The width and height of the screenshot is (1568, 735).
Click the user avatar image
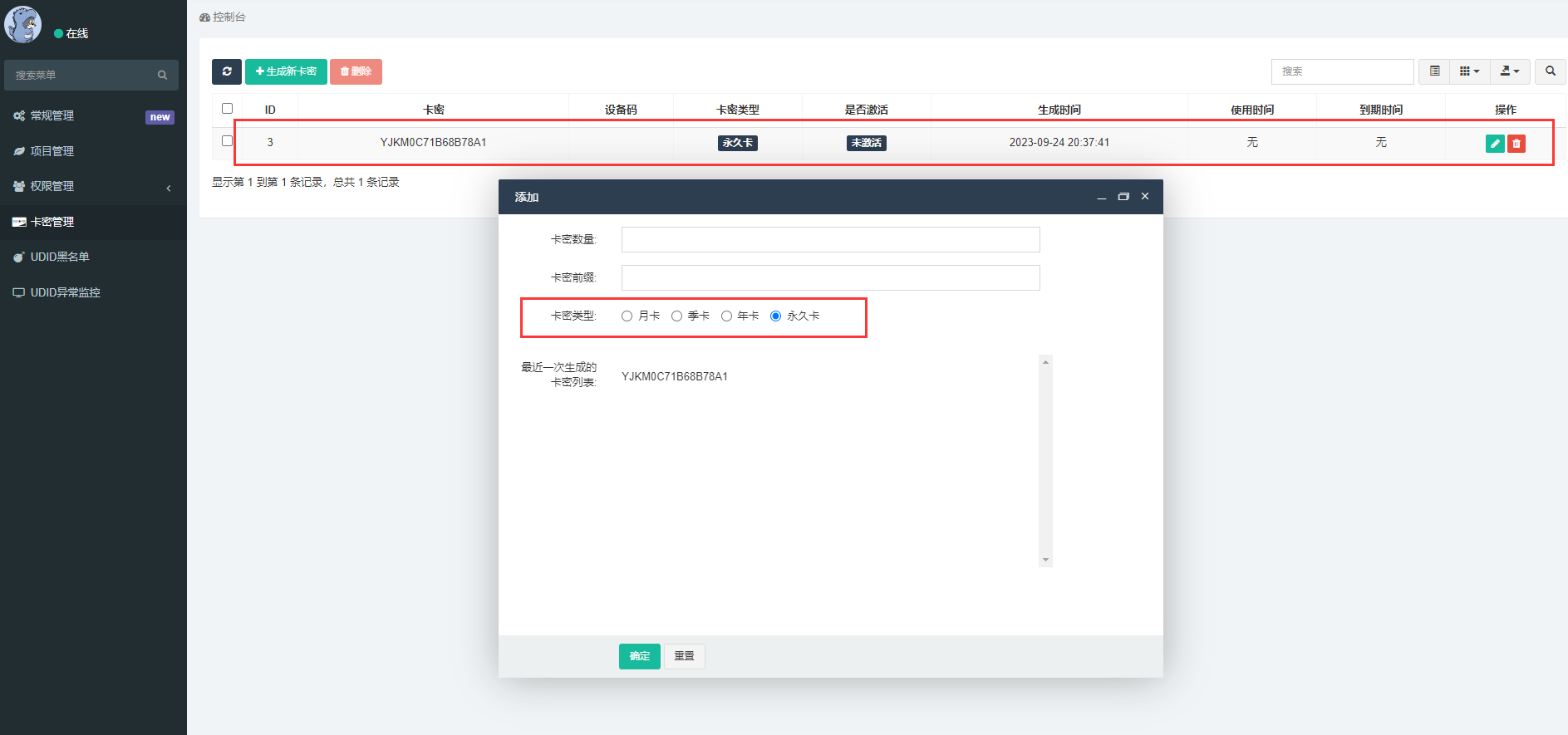(x=23, y=25)
